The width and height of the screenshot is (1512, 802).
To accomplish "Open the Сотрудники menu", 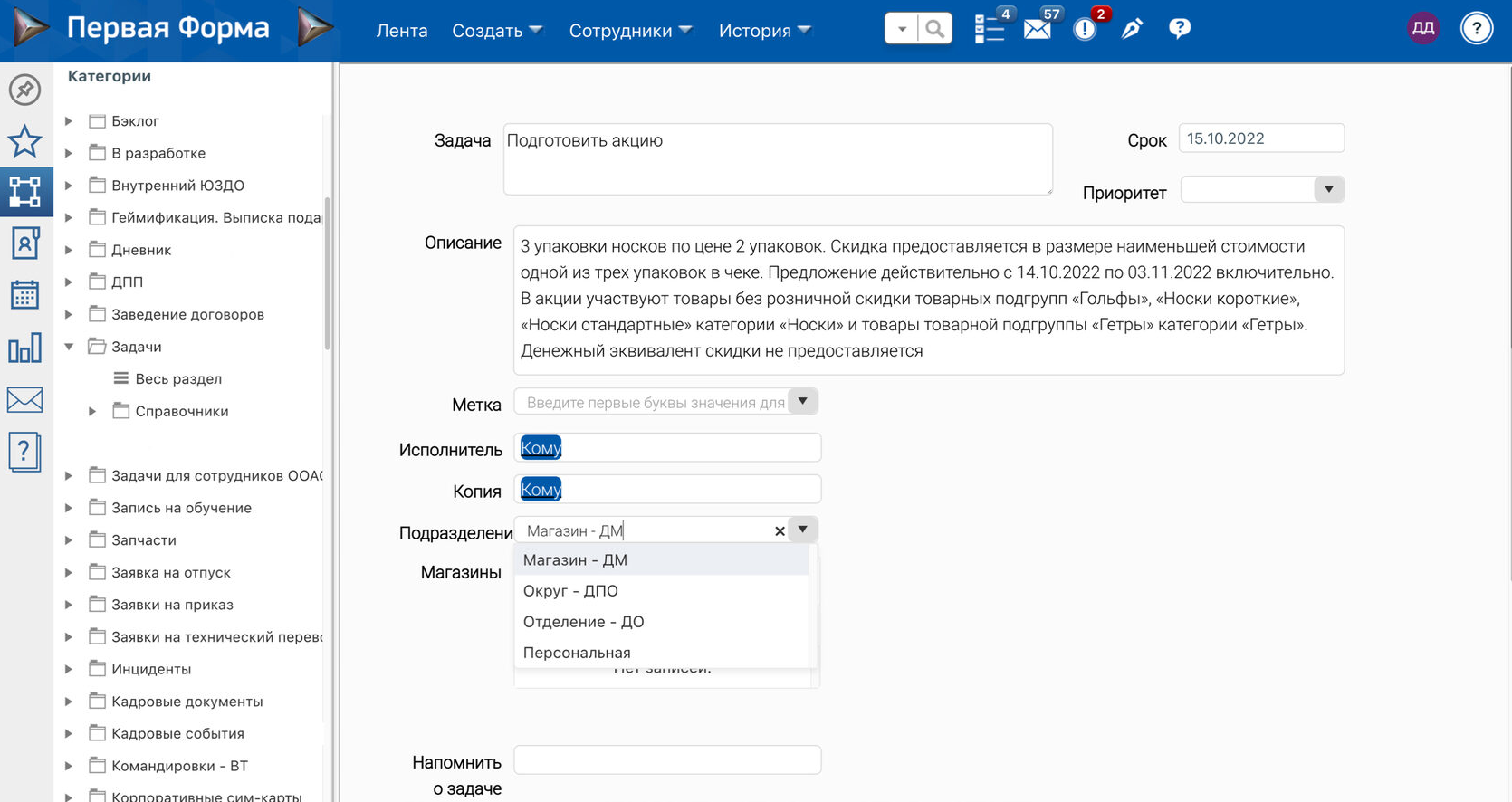I will (x=630, y=31).
